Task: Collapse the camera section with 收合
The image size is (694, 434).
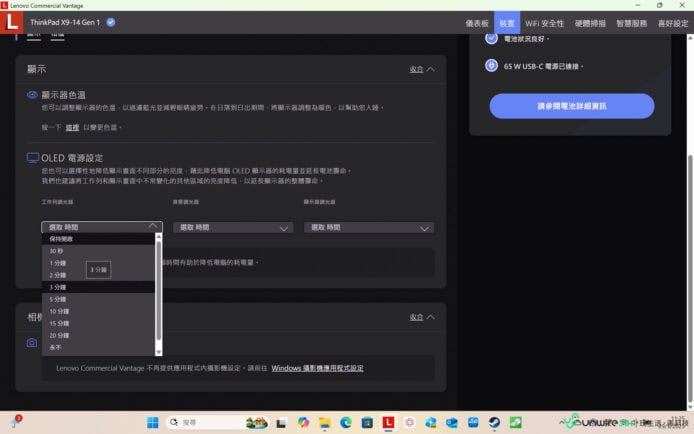Action: [421, 317]
